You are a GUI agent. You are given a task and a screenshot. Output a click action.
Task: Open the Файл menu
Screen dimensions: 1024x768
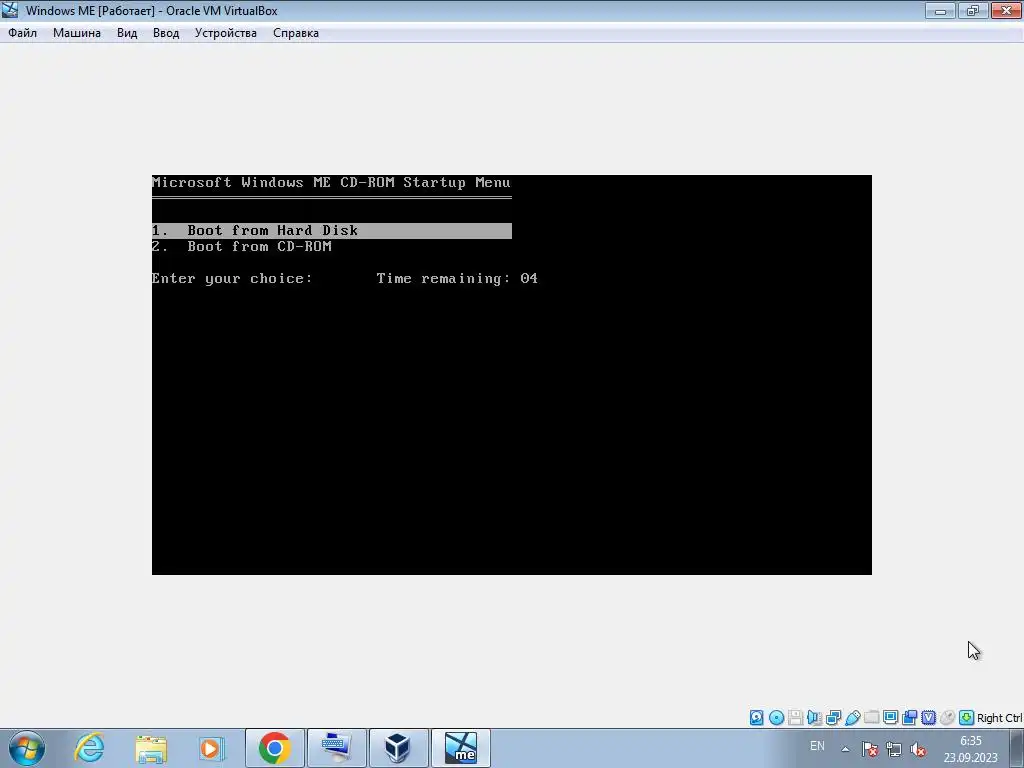click(x=22, y=33)
